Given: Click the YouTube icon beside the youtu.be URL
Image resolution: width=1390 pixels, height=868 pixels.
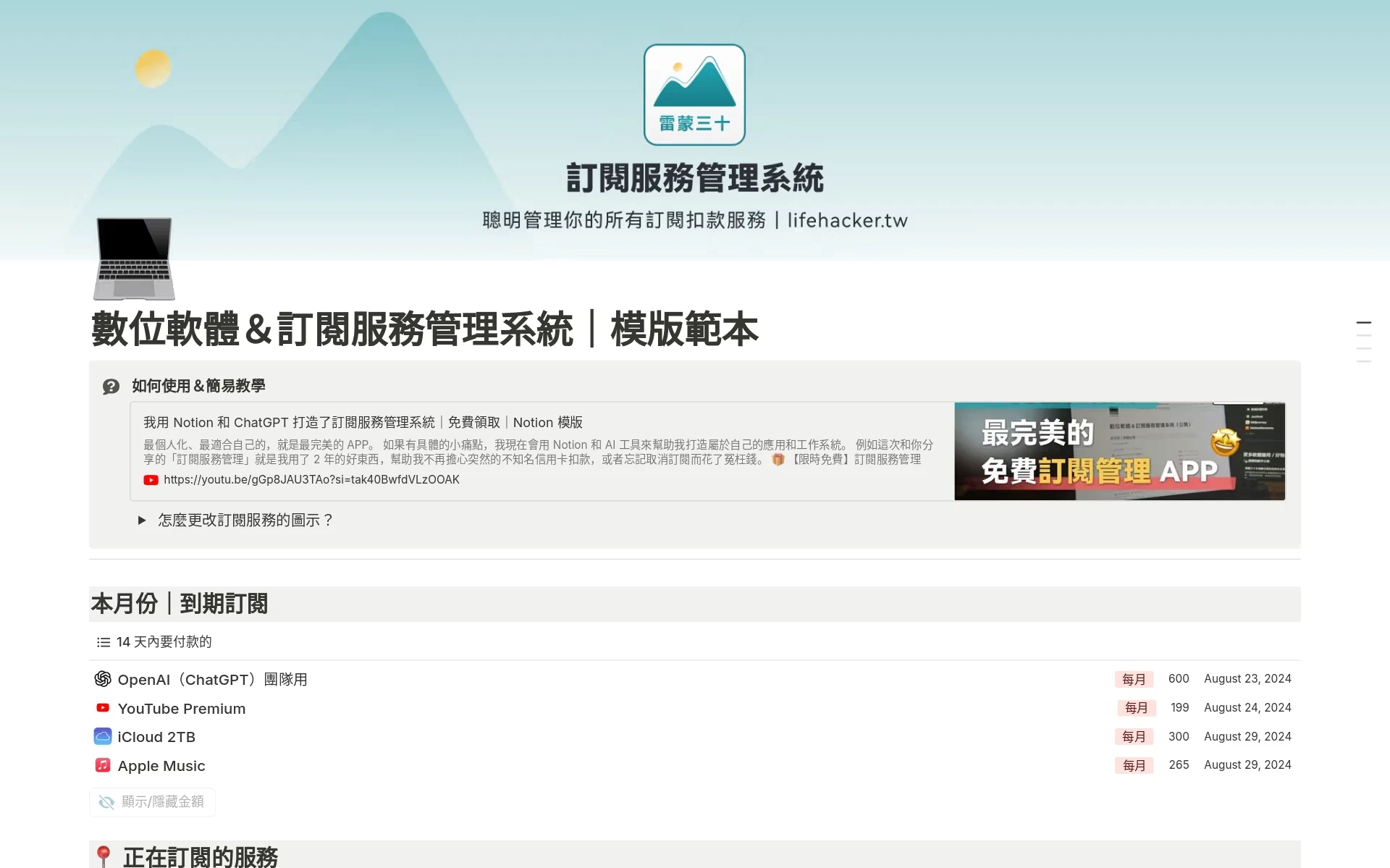Looking at the screenshot, I should pyautogui.click(x=151, y=480).
